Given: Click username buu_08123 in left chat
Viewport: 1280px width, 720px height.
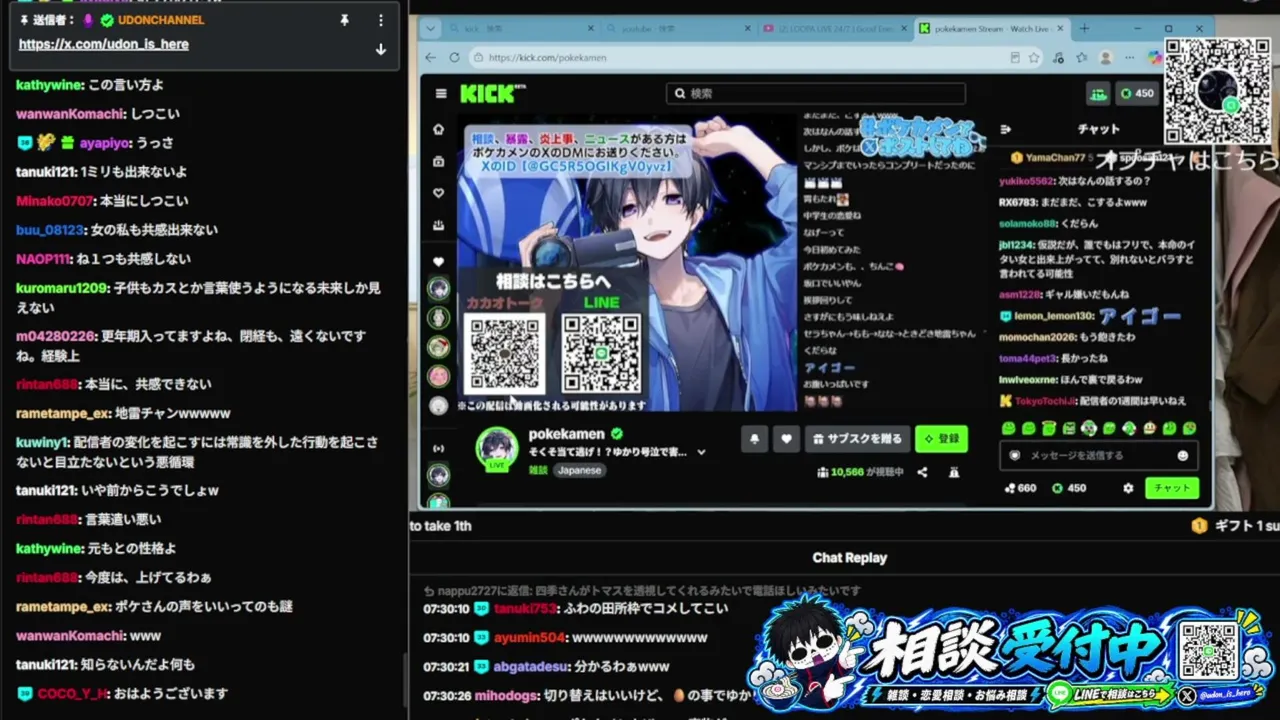Looking at the screenshot, I should coord(50,230).
